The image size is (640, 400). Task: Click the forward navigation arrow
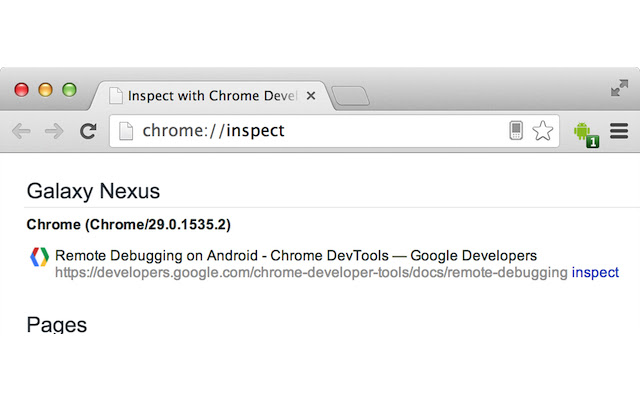click(x=54, y=131)
